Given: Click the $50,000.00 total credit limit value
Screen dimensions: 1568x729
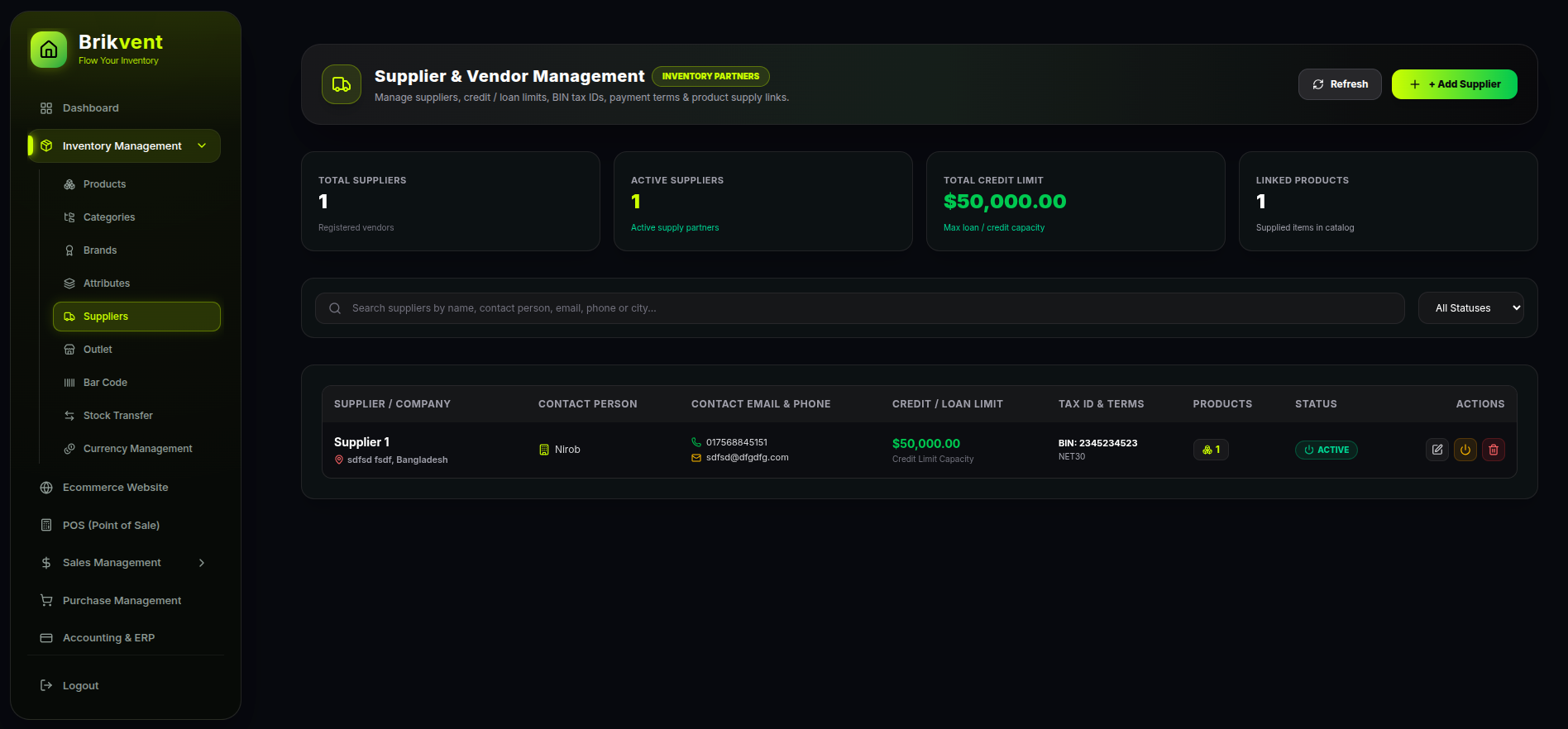Looking at the screenshot, I should click(1005, 202).
